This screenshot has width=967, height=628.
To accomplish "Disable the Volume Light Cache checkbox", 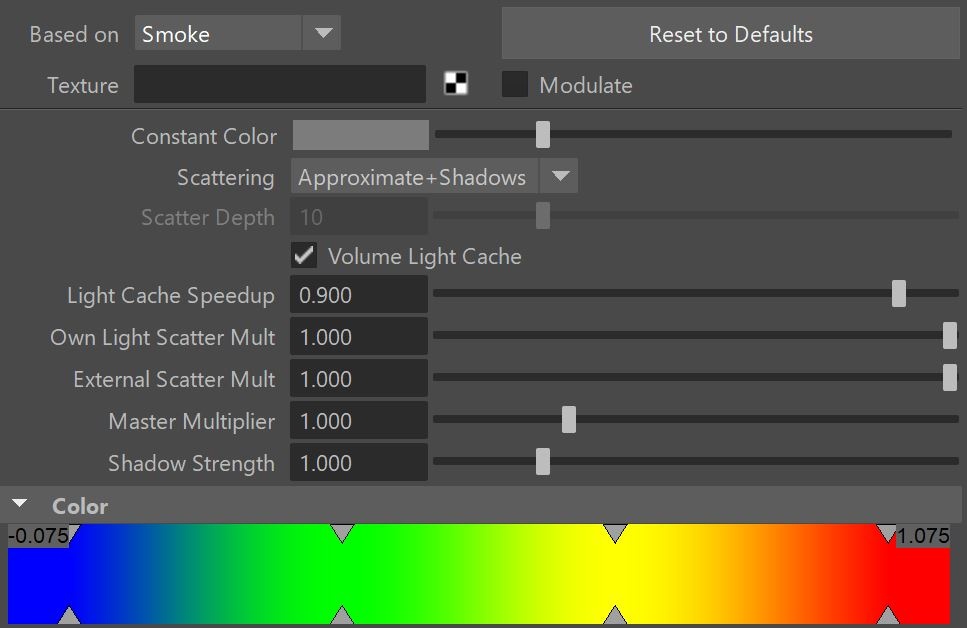I will [304, 255].
